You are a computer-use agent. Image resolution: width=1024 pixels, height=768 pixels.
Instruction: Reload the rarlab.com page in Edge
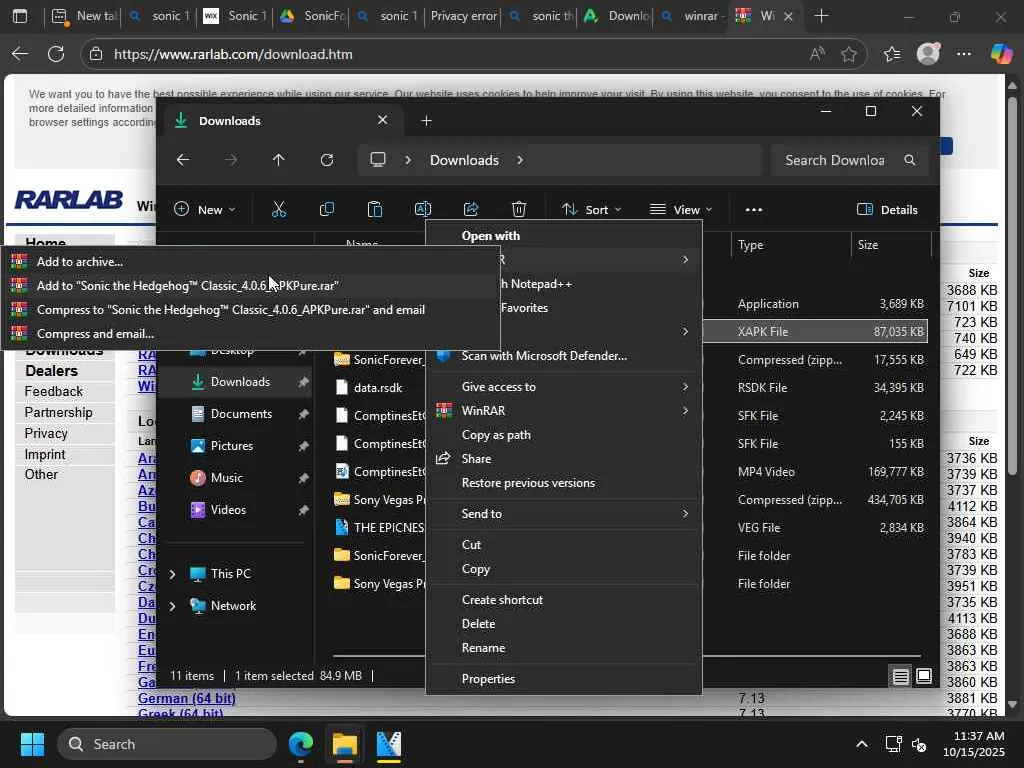point(56,54)
